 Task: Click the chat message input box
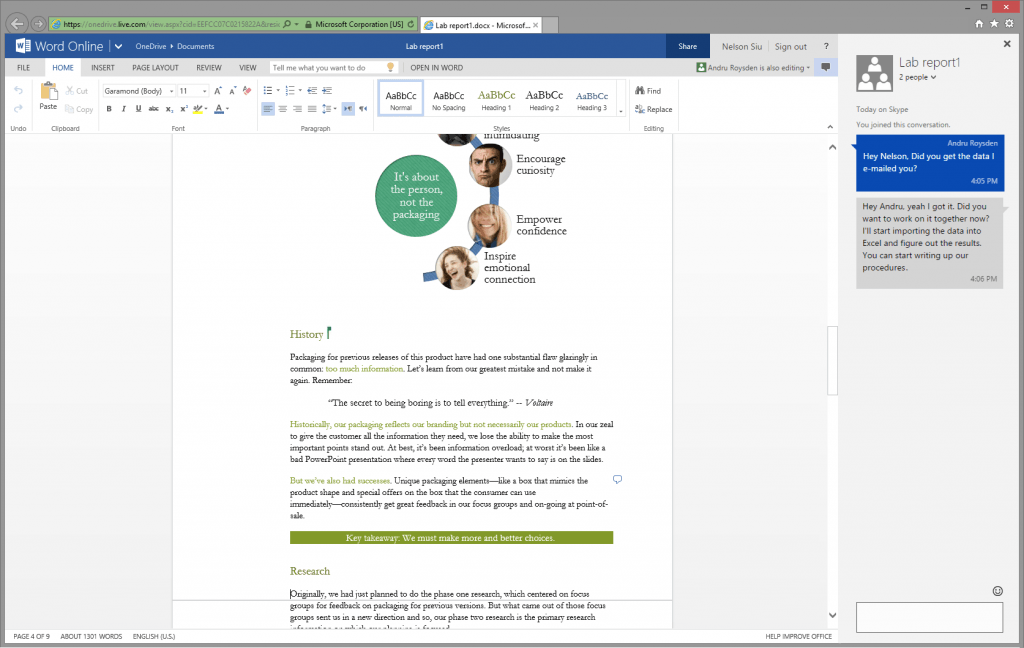pyautogui.click(x=929, y=617)
